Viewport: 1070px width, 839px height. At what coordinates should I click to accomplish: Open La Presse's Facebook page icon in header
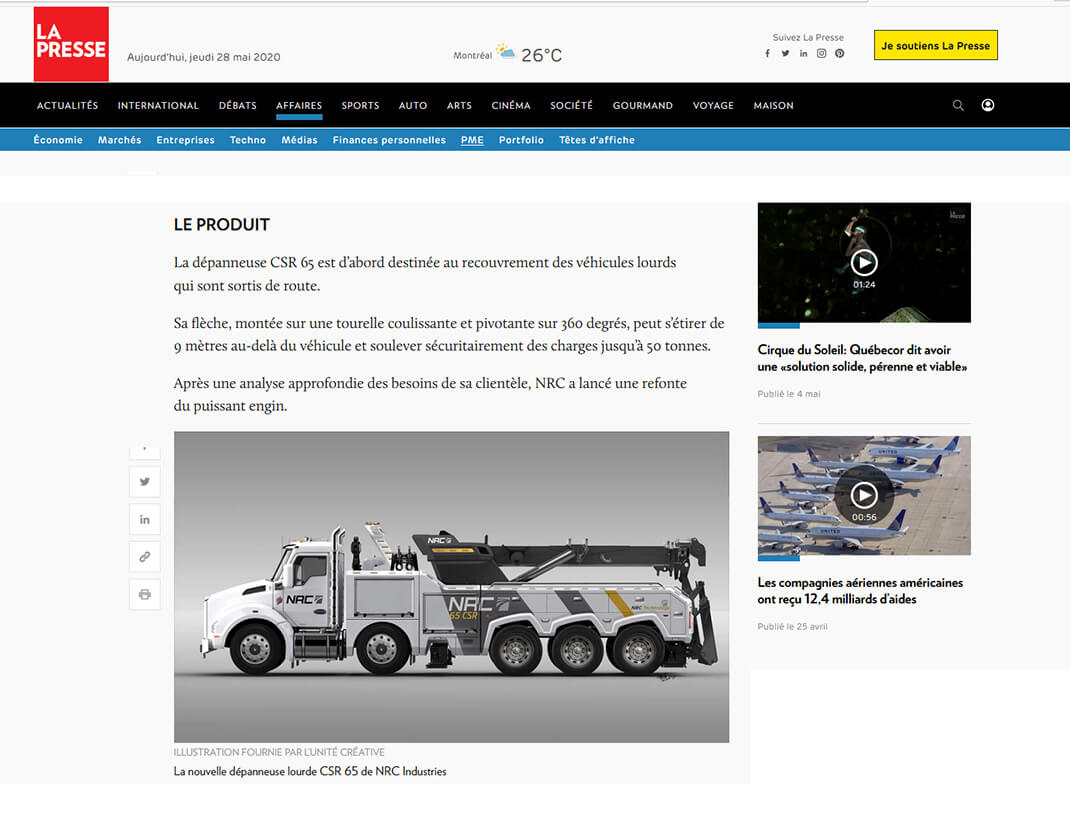767,54
